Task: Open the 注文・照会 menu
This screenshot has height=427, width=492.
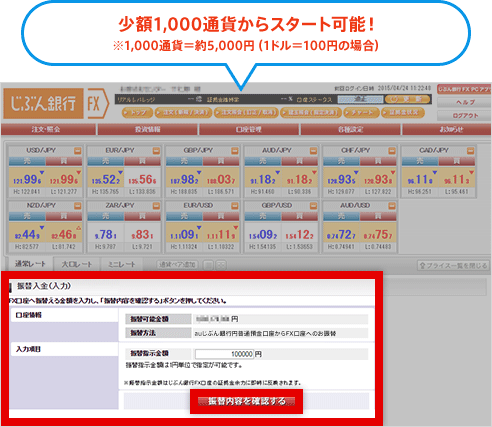Action: 48,129
